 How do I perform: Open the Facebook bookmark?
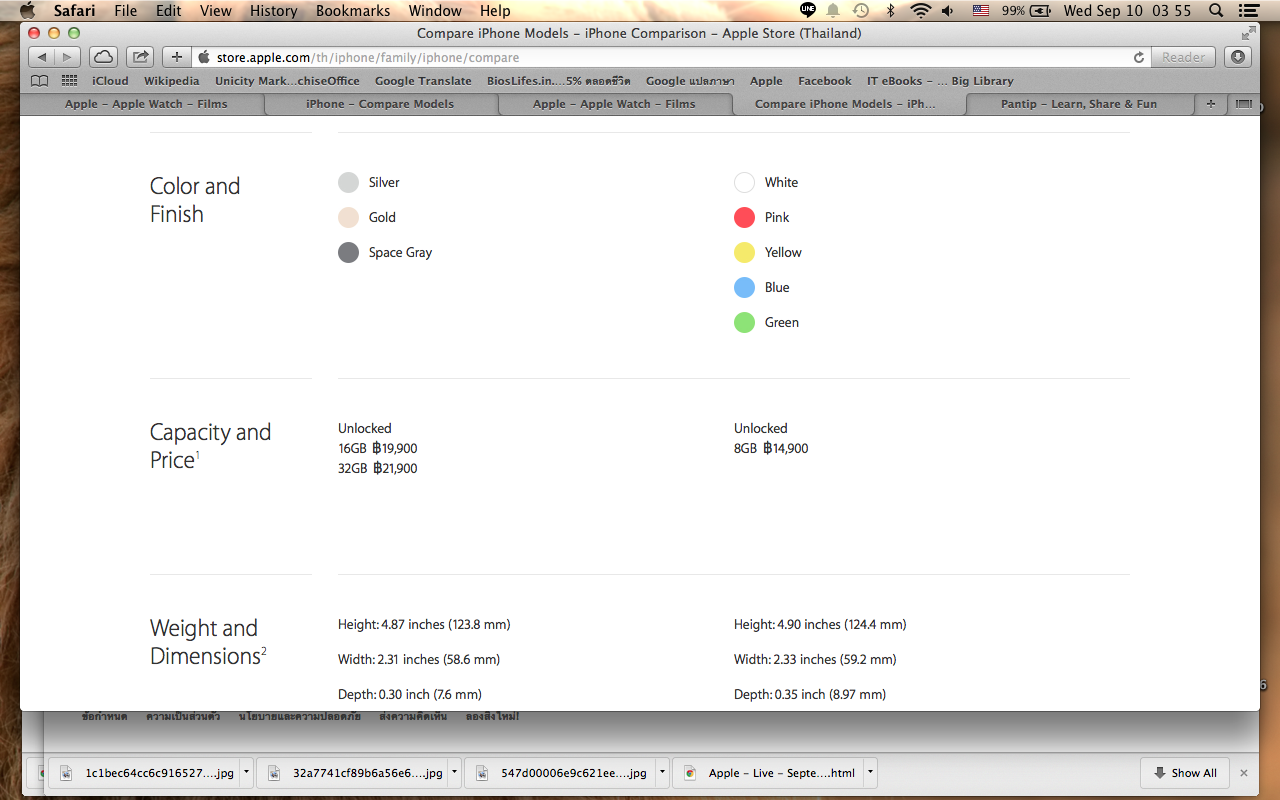(825, 81)
